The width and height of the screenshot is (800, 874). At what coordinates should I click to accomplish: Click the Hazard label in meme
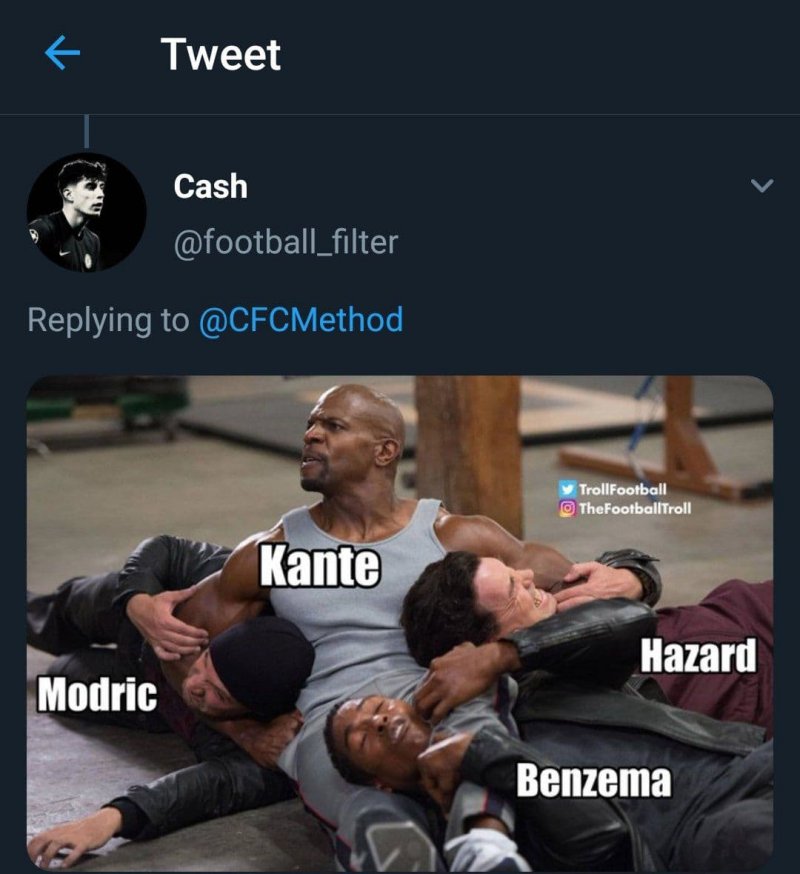coord(698,657)
